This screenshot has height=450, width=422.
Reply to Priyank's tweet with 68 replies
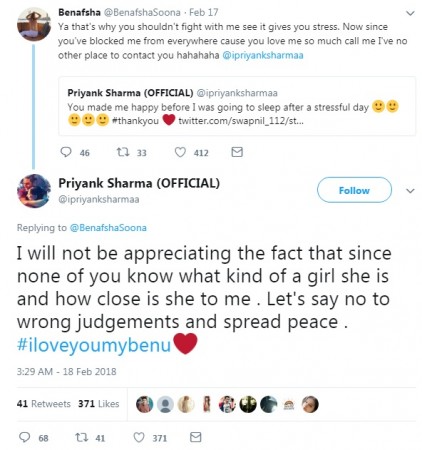[x=24, y=437]
